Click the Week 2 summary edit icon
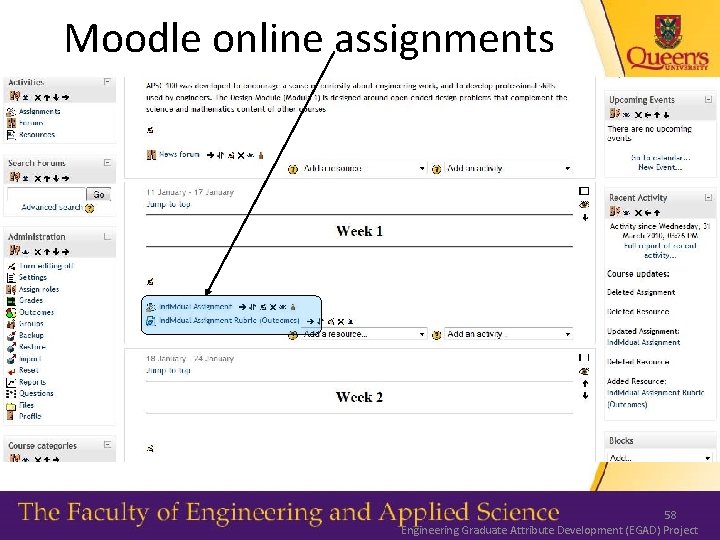The image size is (720, 540). pos(150,448)
